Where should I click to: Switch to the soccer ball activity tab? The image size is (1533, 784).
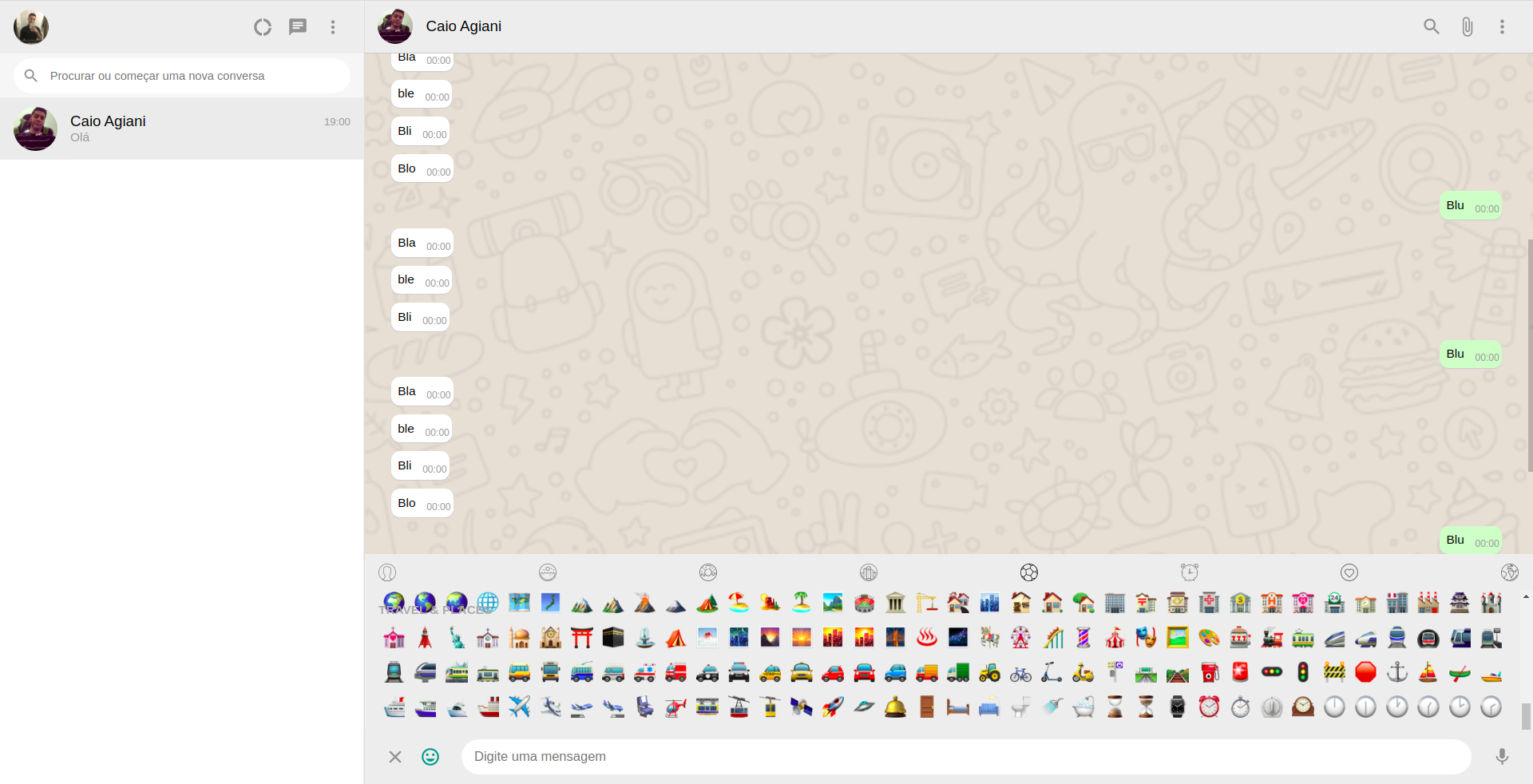(x=1029, y=572)
